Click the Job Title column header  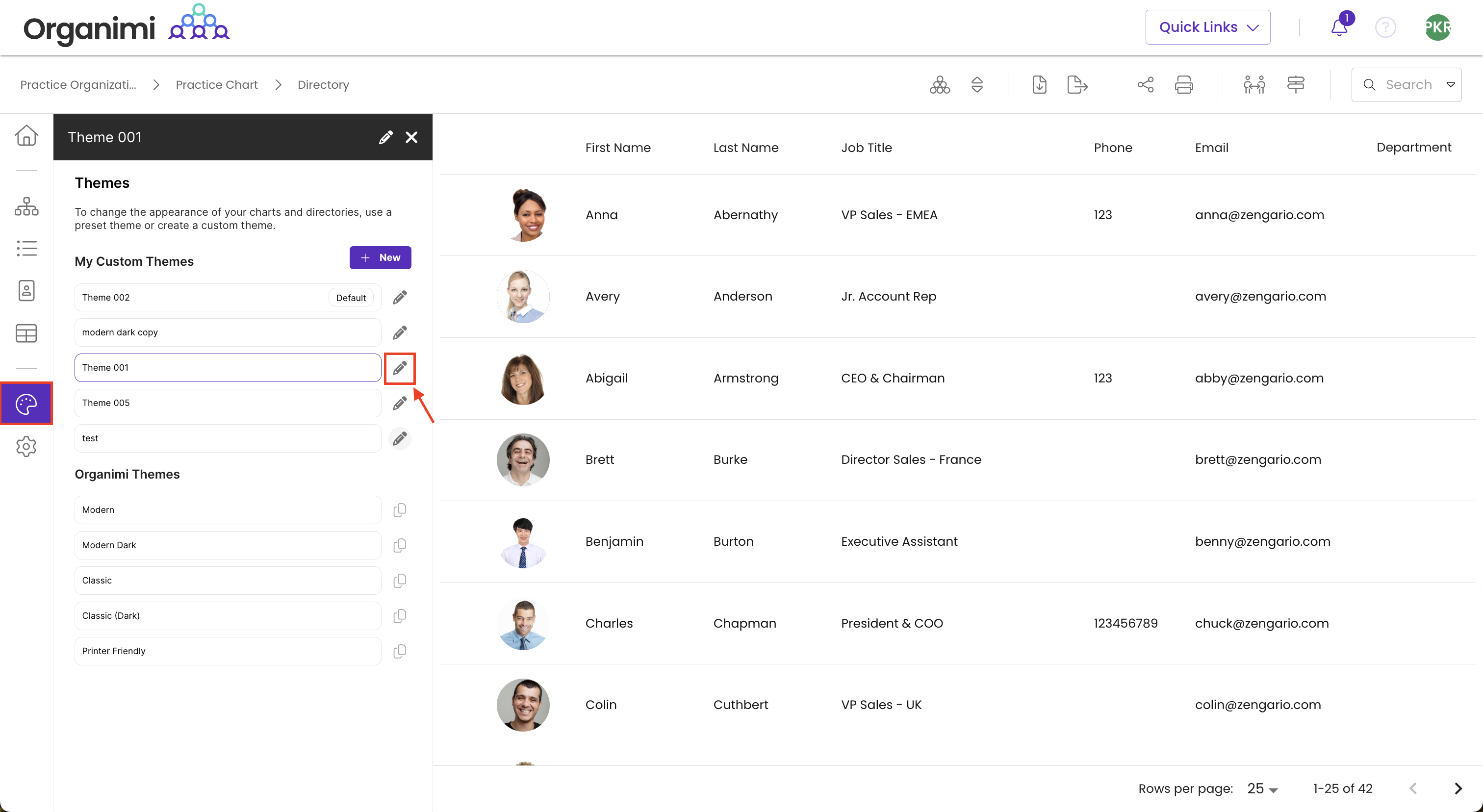867,148
